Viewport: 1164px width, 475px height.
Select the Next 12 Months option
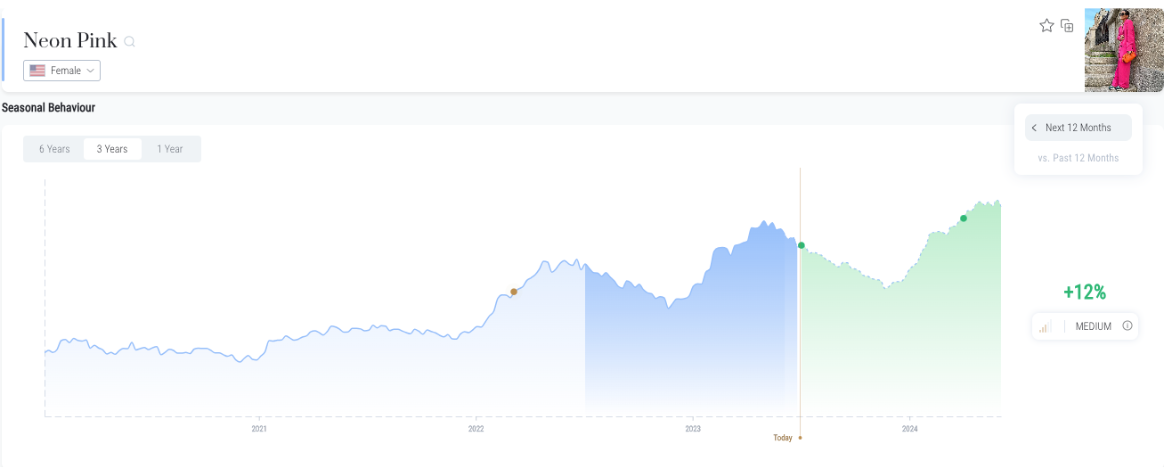[1078, 128]
